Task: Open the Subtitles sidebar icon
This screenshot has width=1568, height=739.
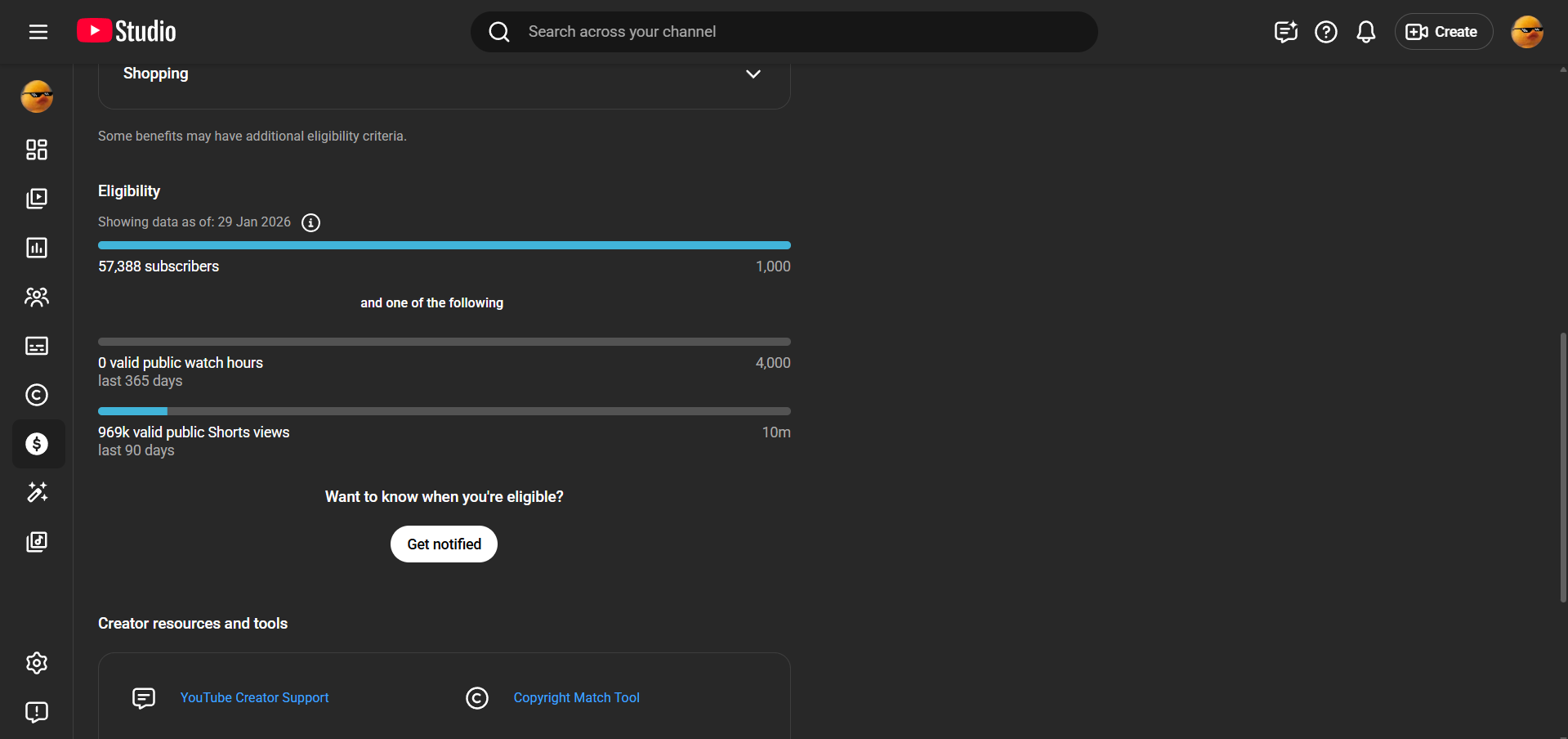Action: tap(37, 346)
